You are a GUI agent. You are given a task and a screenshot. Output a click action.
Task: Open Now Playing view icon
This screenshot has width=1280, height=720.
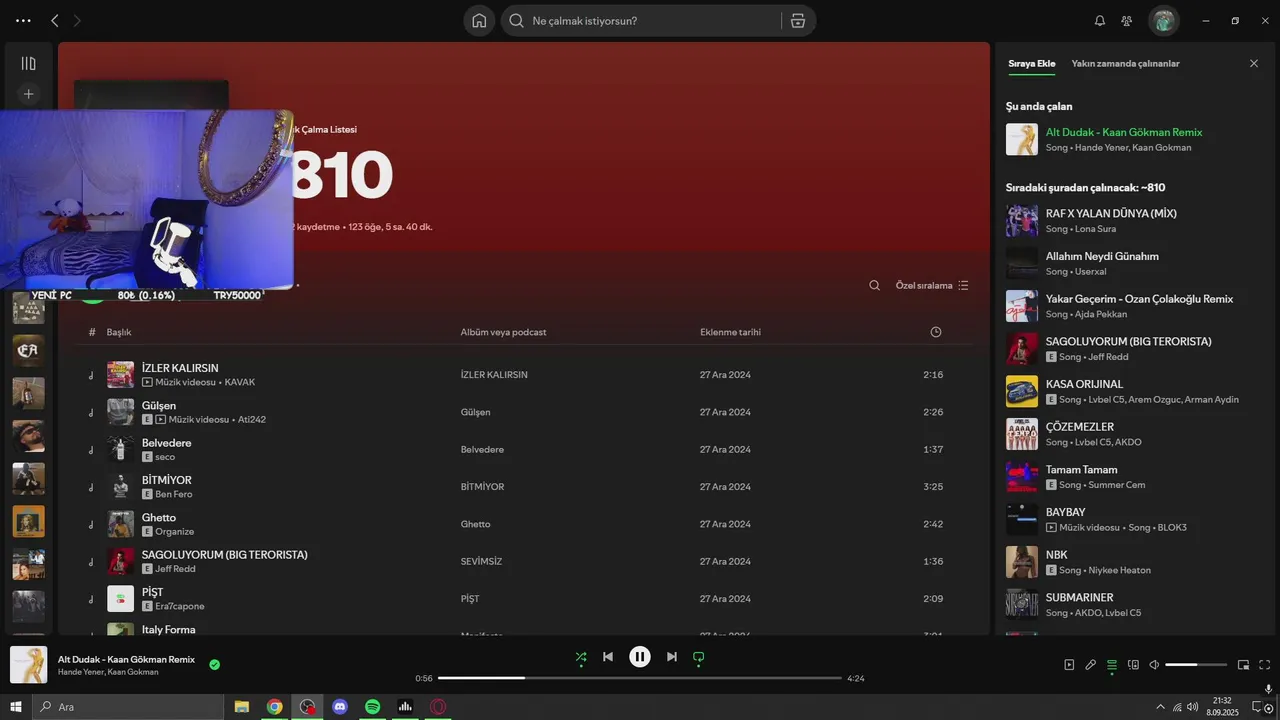(1069, 664)
